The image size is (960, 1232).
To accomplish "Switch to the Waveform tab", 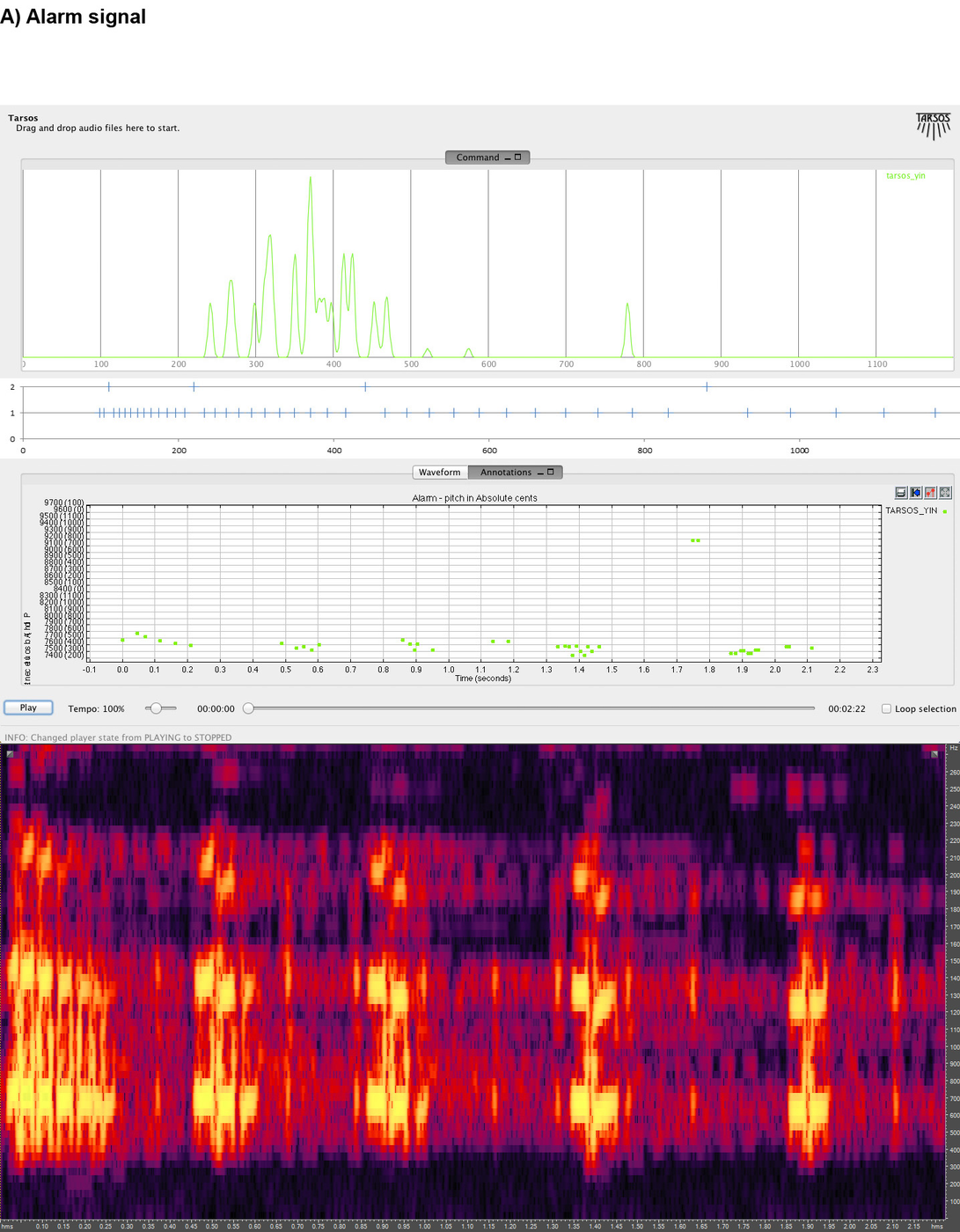I will click(x=440, y=473).
